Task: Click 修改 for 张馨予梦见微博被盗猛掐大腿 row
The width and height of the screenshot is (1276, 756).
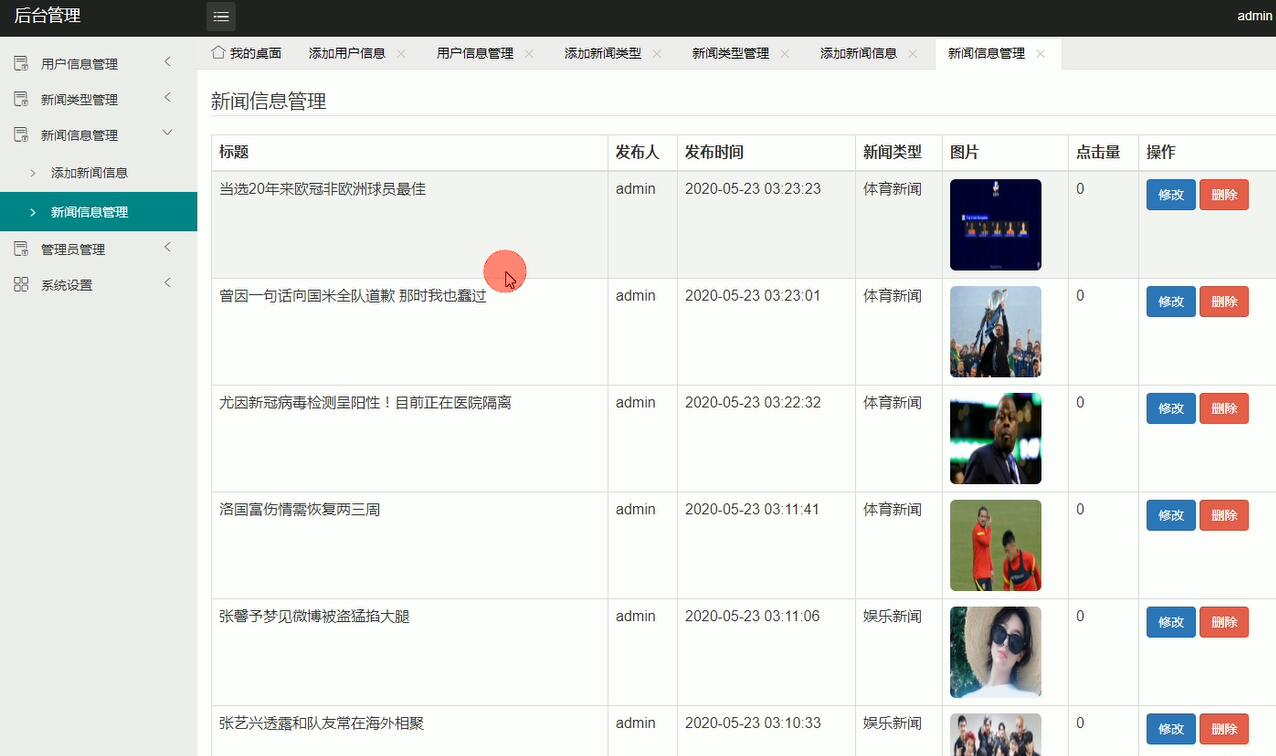Action: click(1171, 623)
